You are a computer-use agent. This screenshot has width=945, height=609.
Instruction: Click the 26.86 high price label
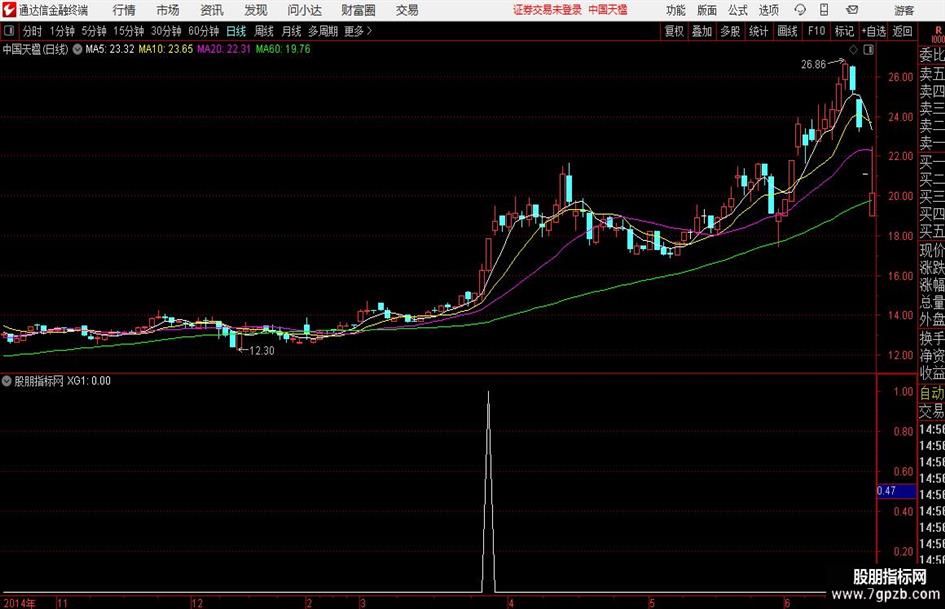813,65
